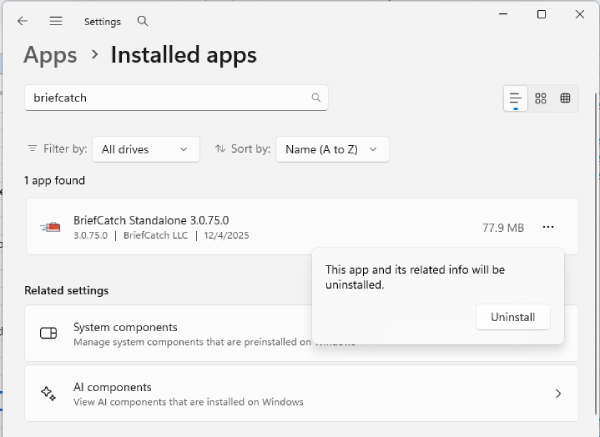The width and height of the screenshot is (600, 437).
Task: Maximize the Settings window
Action: (541, 14)
